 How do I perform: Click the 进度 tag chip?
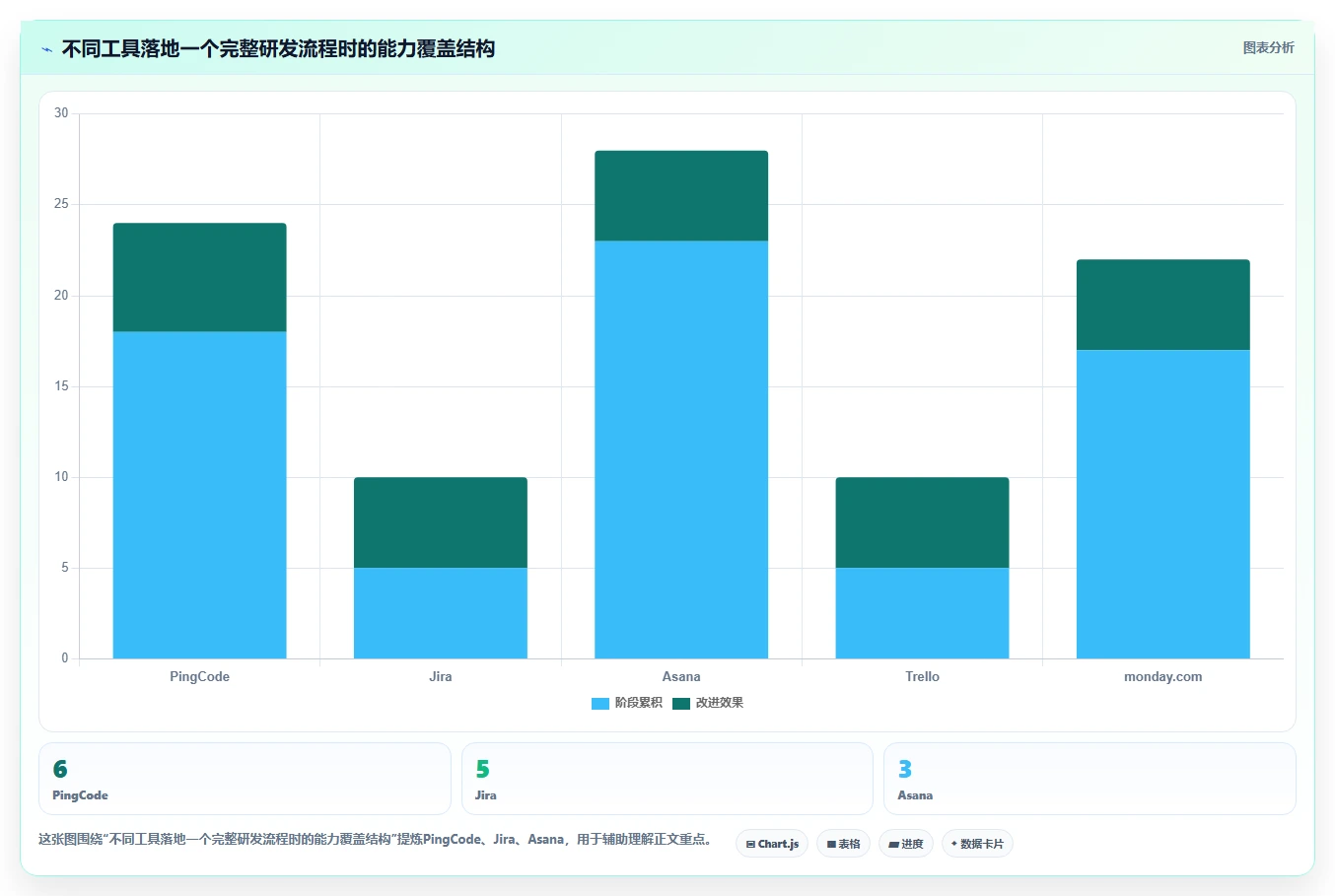(906, 844)
